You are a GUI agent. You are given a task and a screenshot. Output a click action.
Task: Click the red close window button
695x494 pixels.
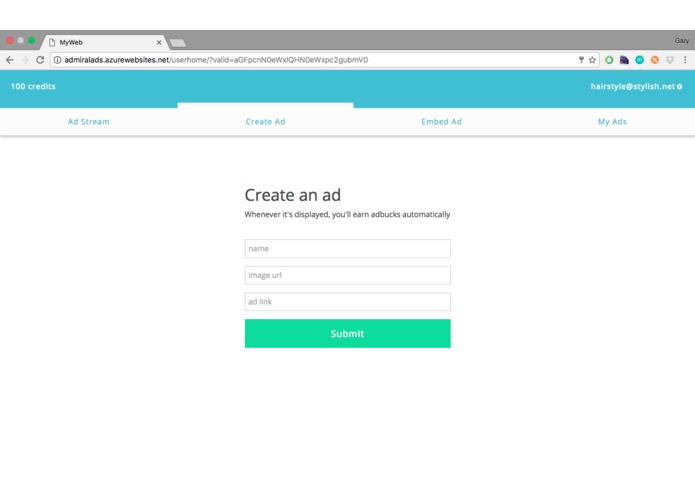coord(10,40)
